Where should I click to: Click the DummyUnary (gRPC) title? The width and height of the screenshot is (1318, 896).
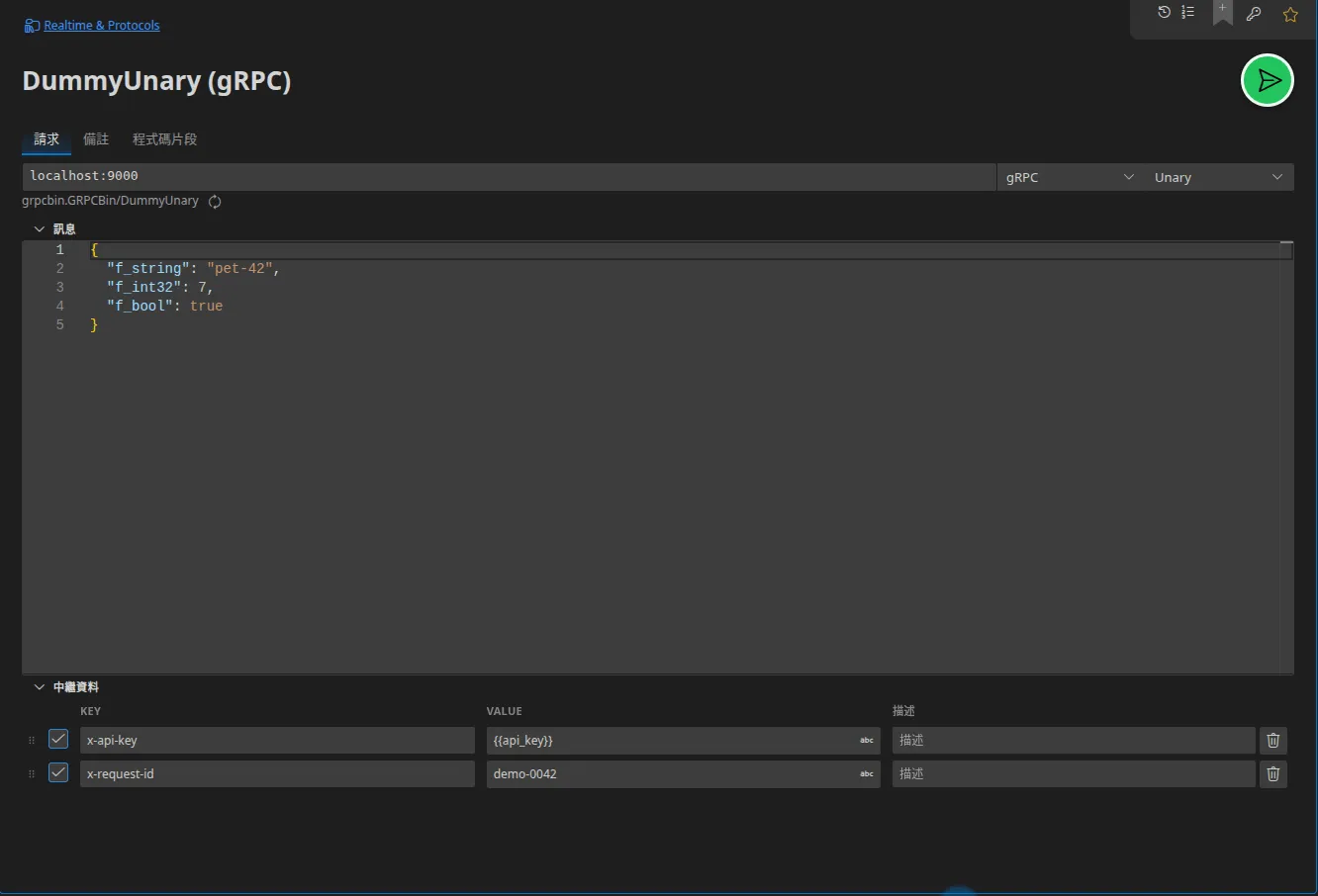157,81
